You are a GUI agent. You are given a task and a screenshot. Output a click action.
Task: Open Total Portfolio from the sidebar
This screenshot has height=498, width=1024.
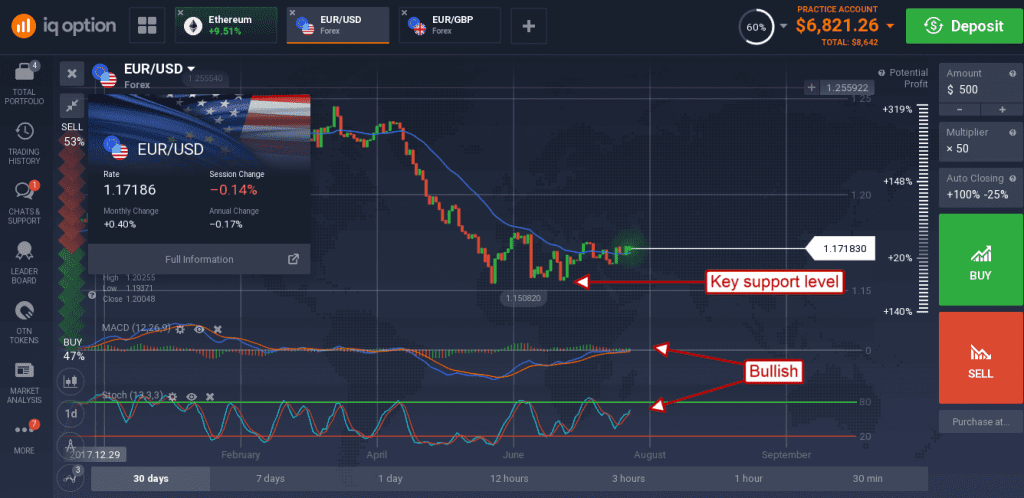[x=24, y=84]
